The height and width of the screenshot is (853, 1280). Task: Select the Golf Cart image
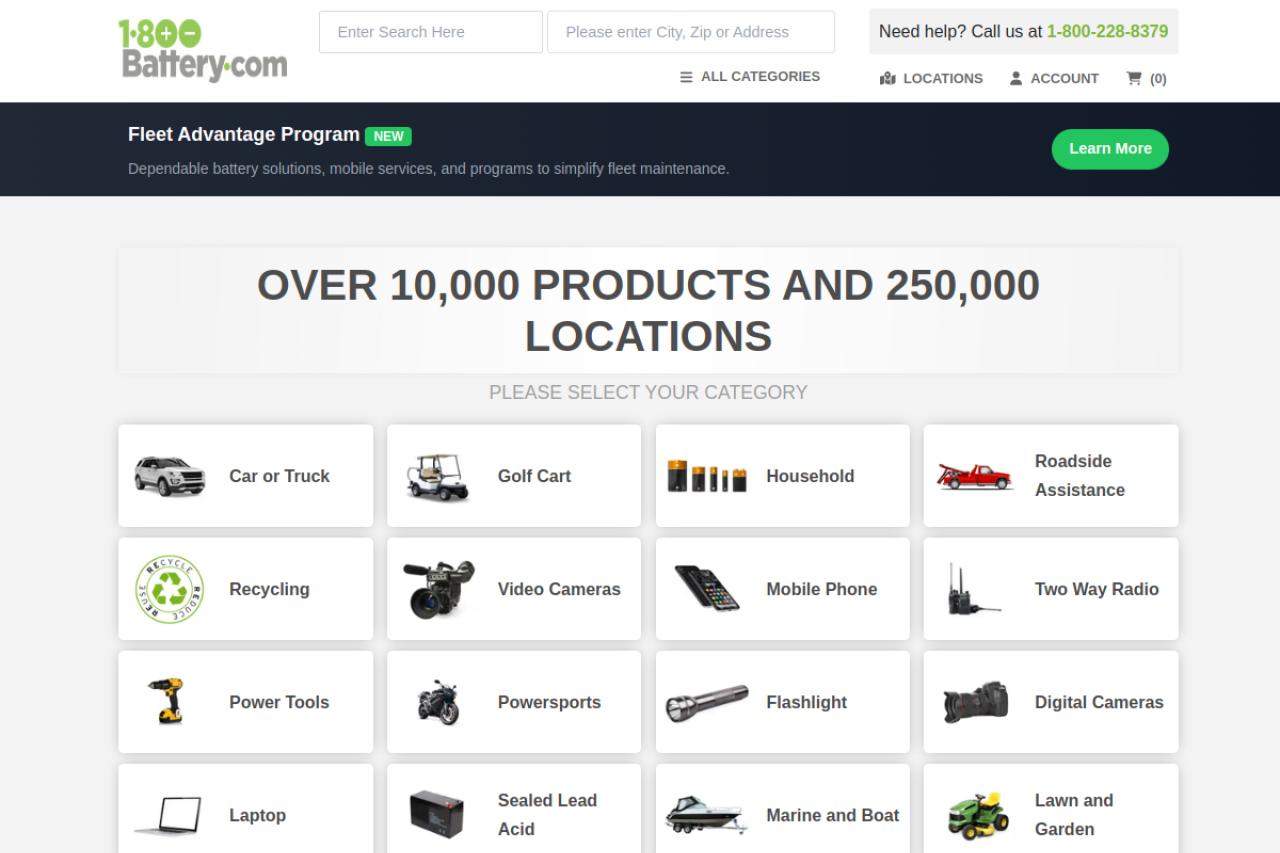coord(438,476)
